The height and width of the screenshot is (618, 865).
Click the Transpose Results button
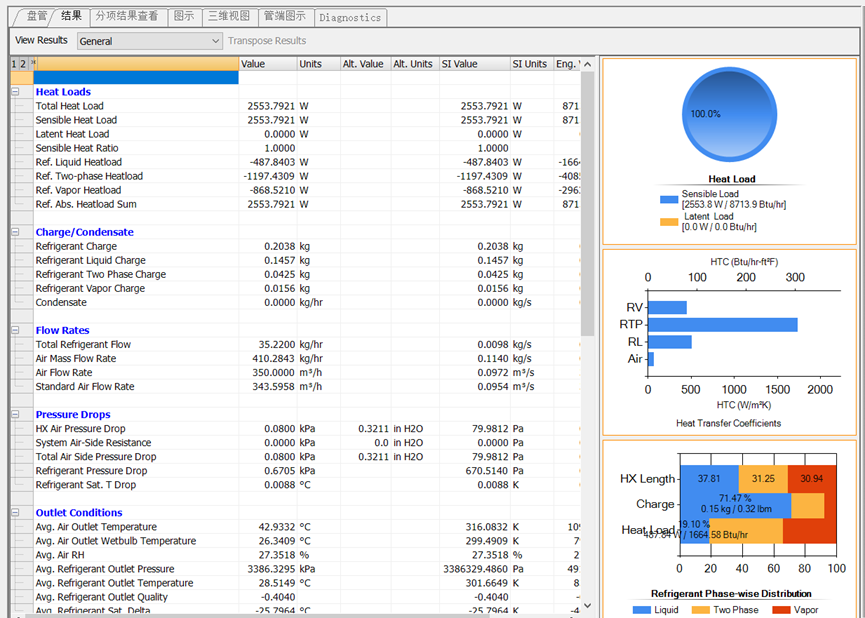(267, 41)
